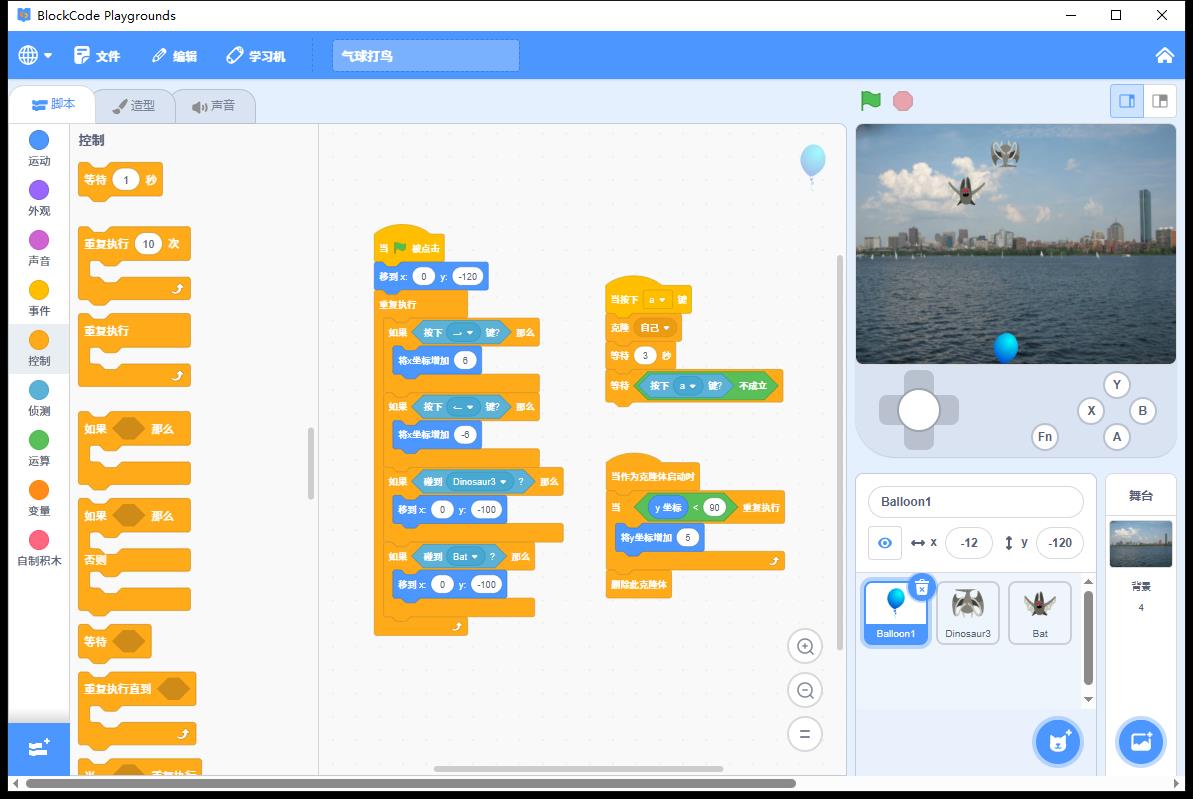Click the gamepad B button
The image size is (1193, 799).
click(x=1142, y=411)
